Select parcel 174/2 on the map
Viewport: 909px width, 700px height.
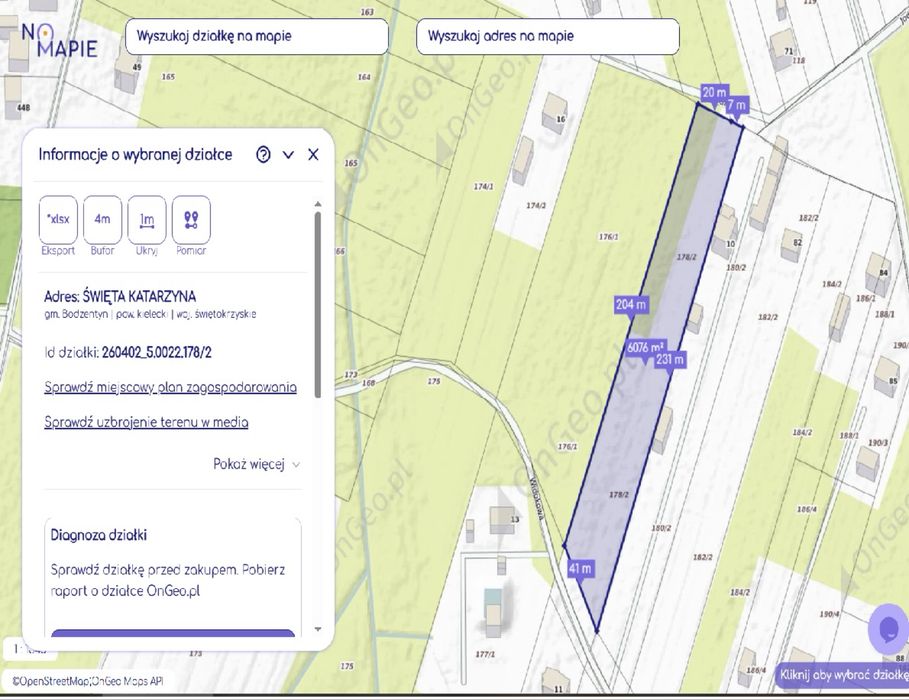pyautogui.click(x=535, y=205)
